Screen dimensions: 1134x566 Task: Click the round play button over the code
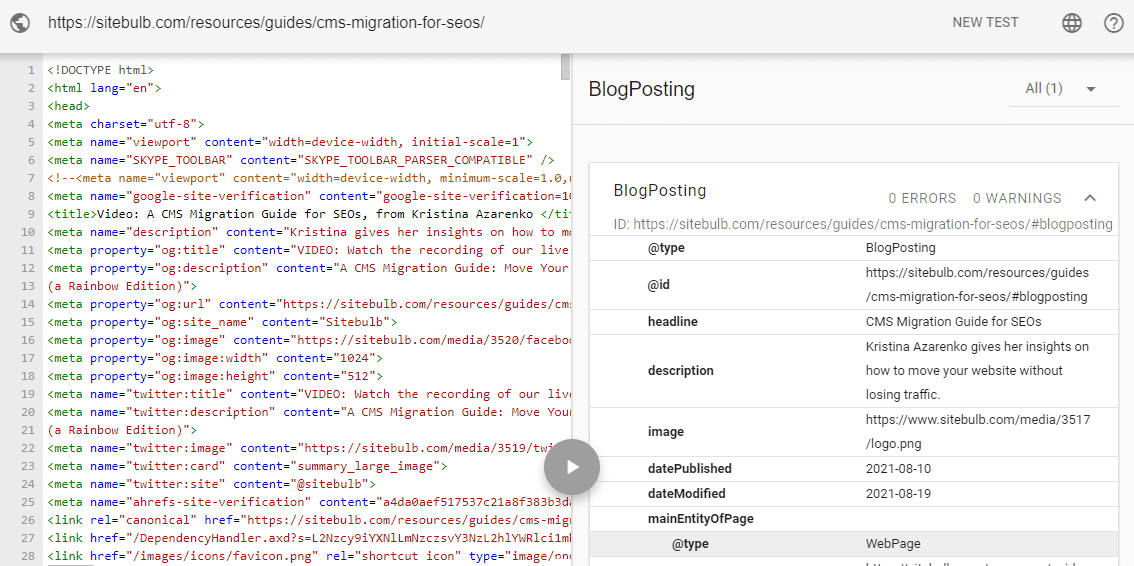click(x=572, y=467)
